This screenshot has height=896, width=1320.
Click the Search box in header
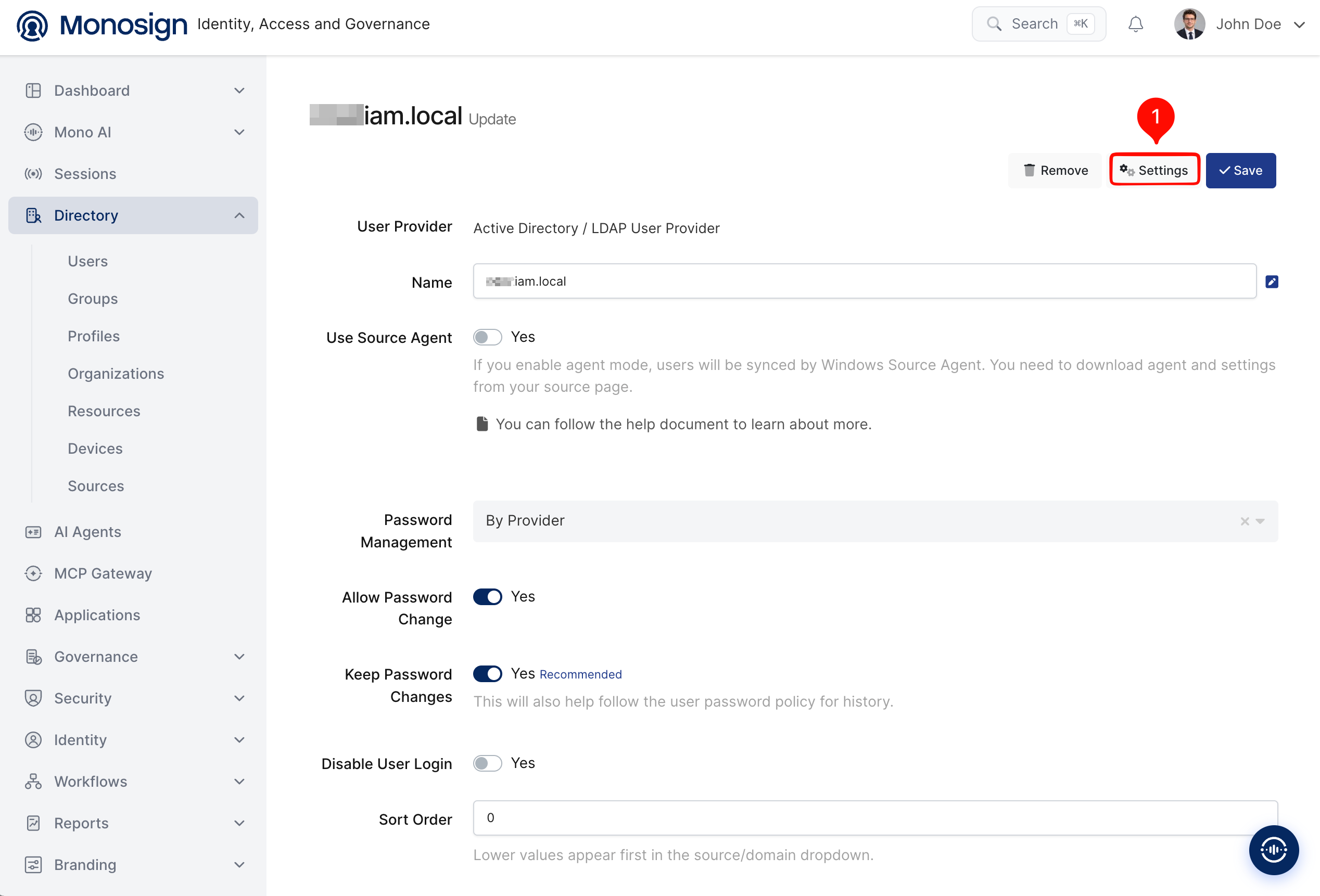(1038, 24)
